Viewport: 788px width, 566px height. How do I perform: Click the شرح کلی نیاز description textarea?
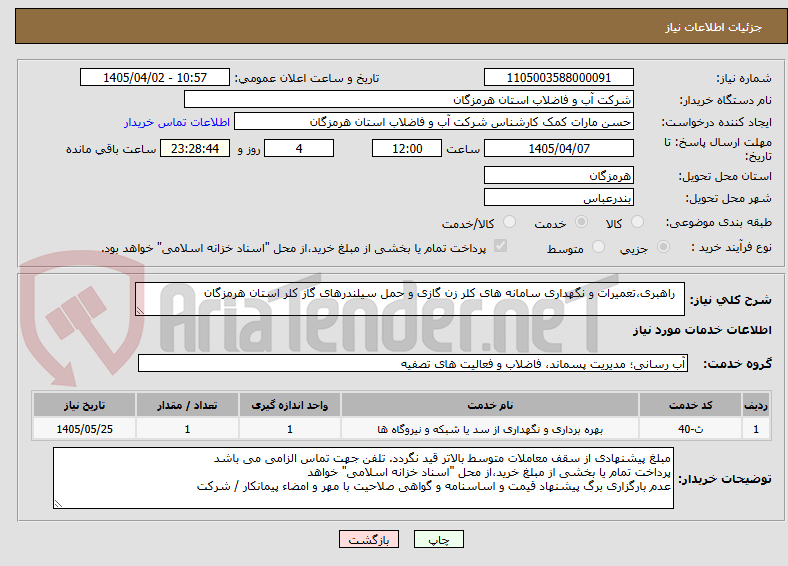tap(410, 299)
